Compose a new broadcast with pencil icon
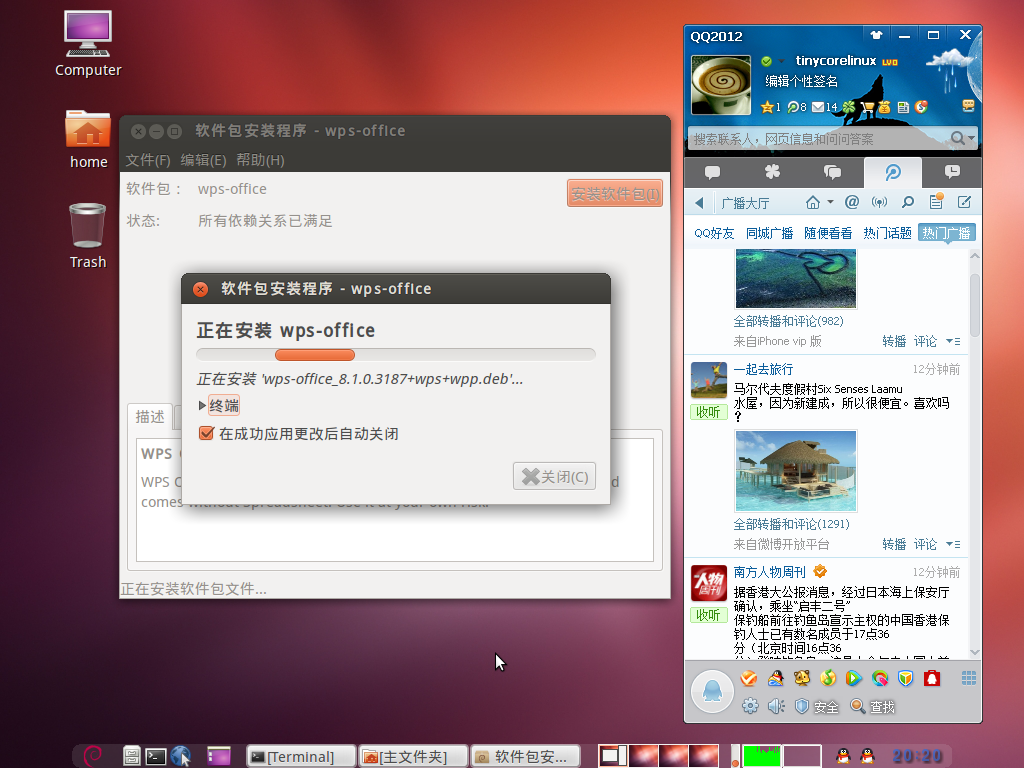 tap(965, 202)
